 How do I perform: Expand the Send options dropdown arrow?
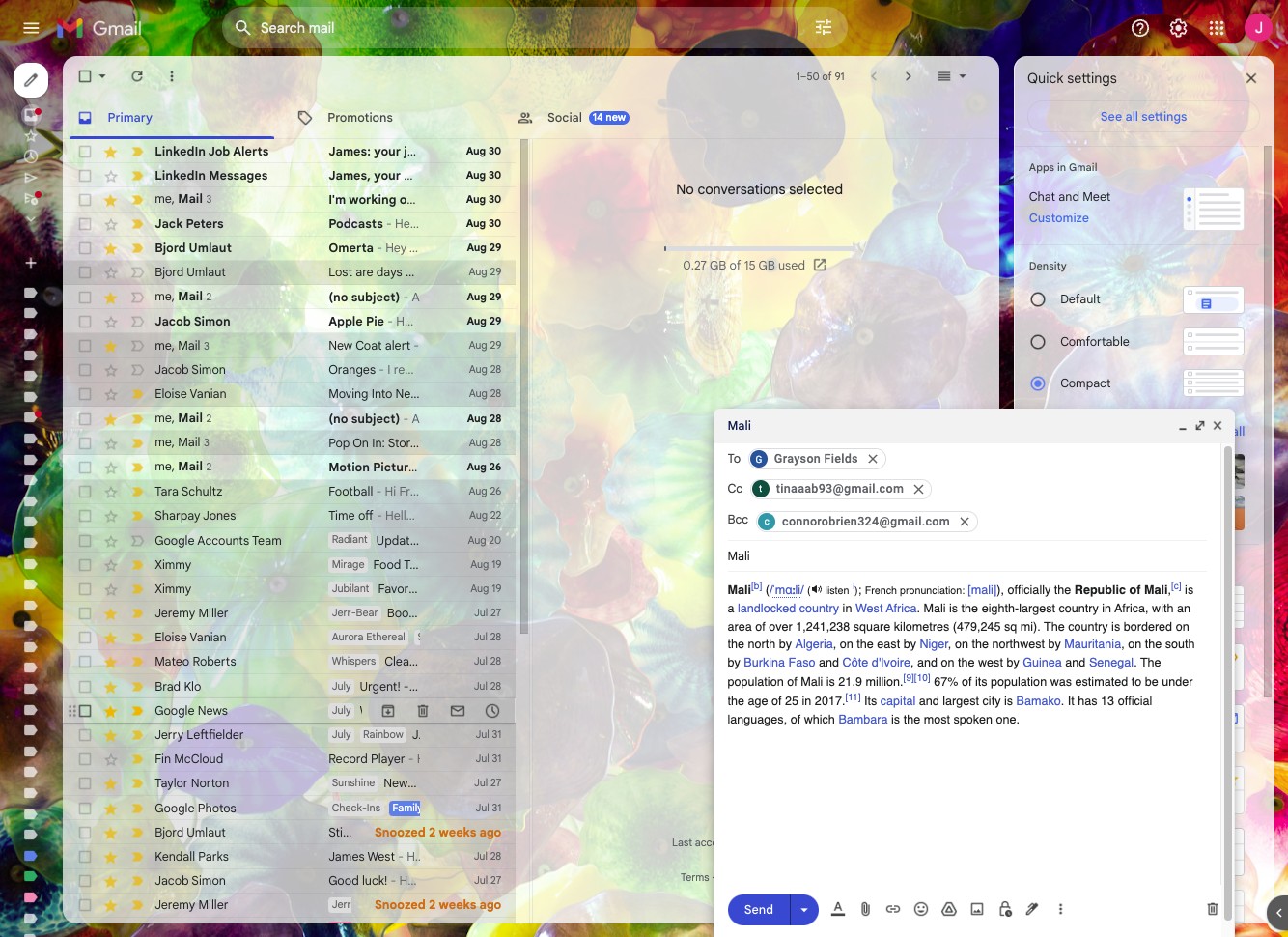[803, 909]
